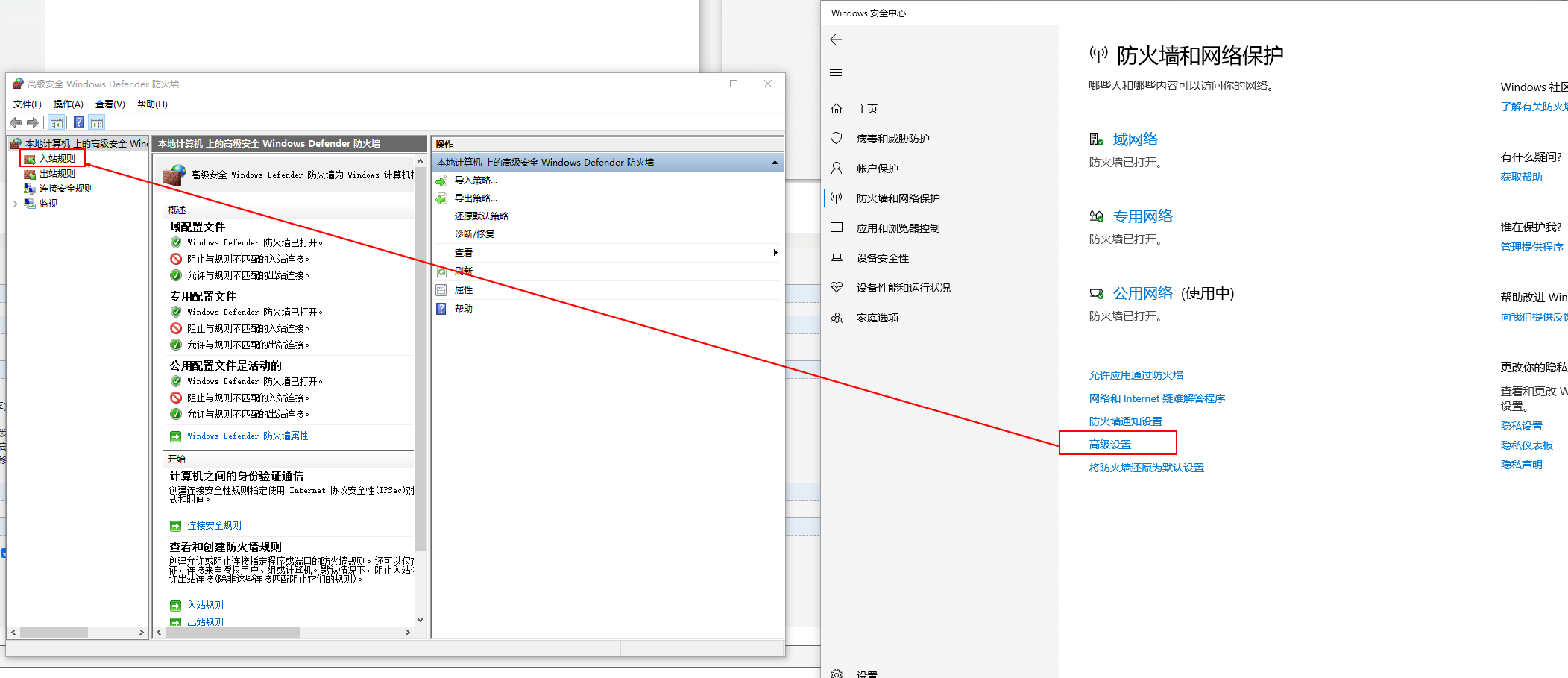Open the 域网络 link
Image resolution: width=1568 pixels, height=678 pixels.
point(1136,139)
